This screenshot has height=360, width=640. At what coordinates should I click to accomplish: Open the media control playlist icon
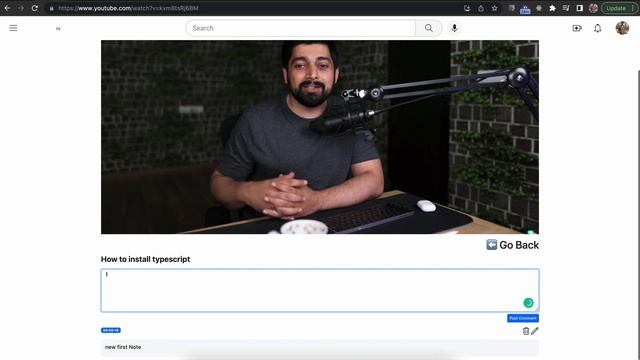(x=566, y=8)
